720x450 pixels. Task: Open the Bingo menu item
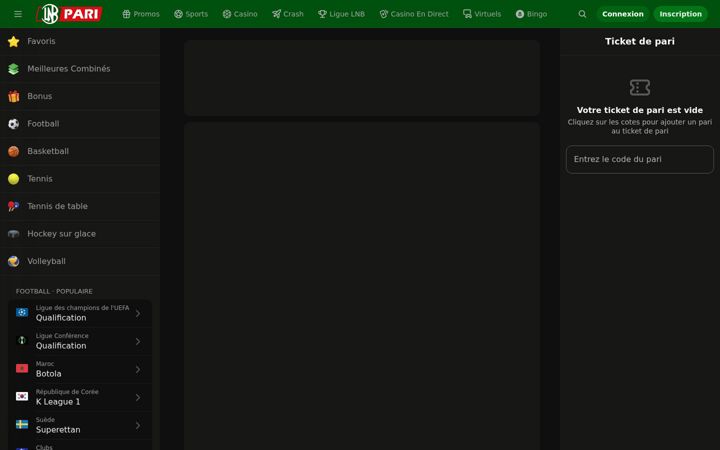[x=531, y=14]
